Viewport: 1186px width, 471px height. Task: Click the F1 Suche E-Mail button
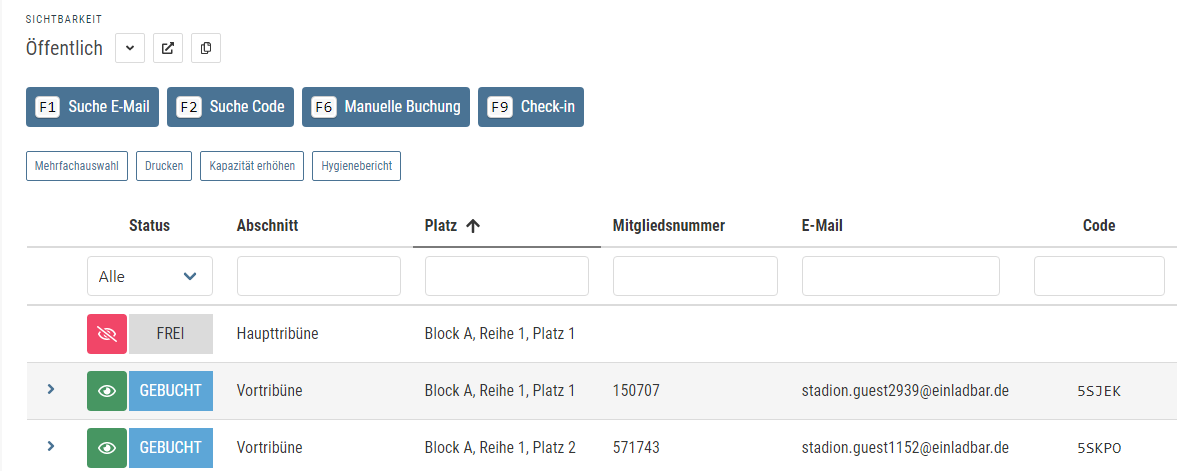[x=92, y=107]
